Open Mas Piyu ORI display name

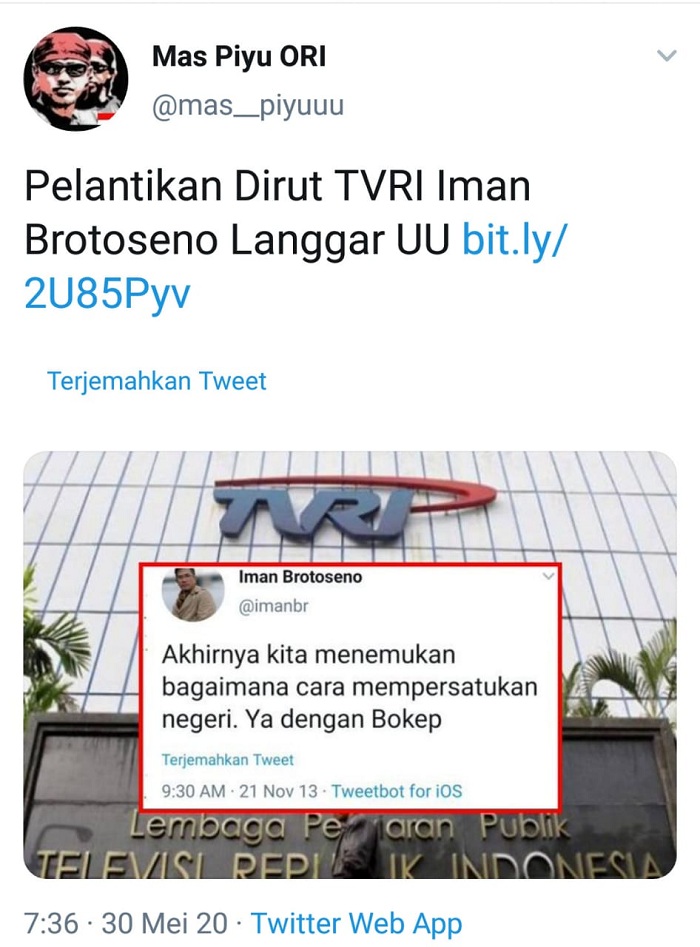point(239,57)
